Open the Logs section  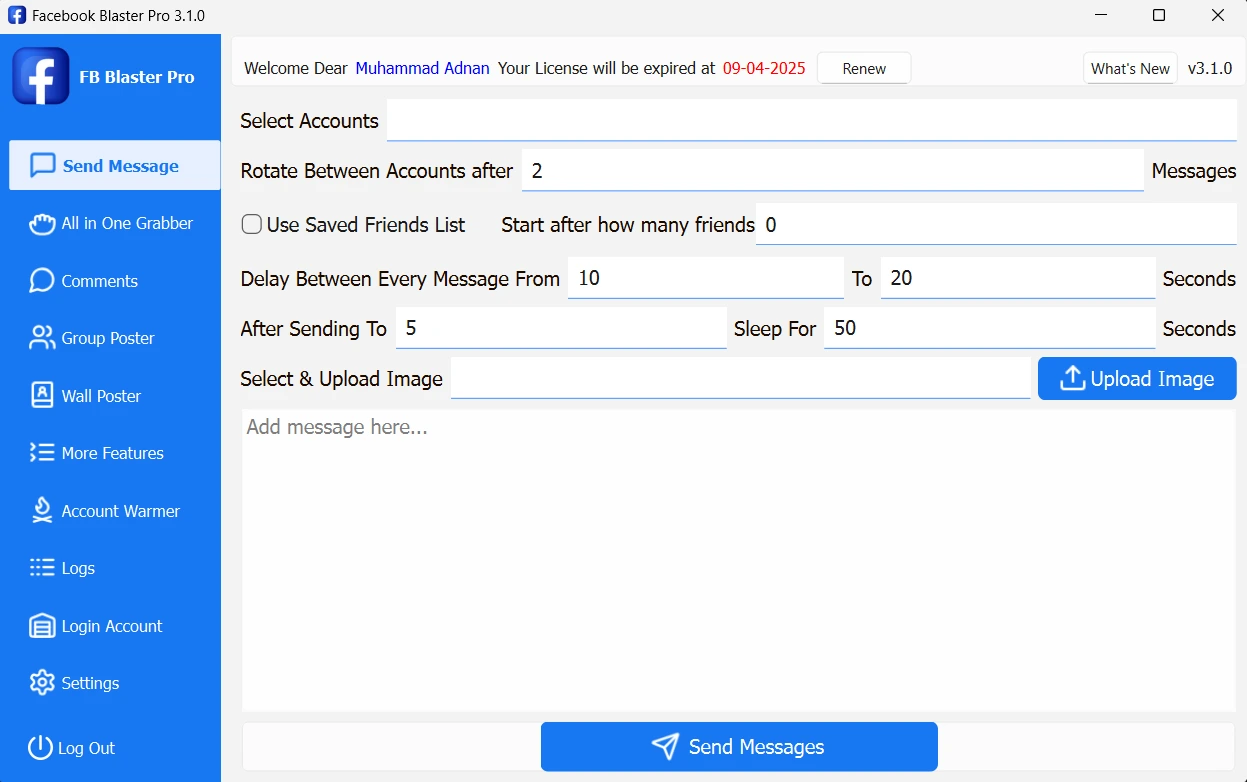(x=77, y=568)
